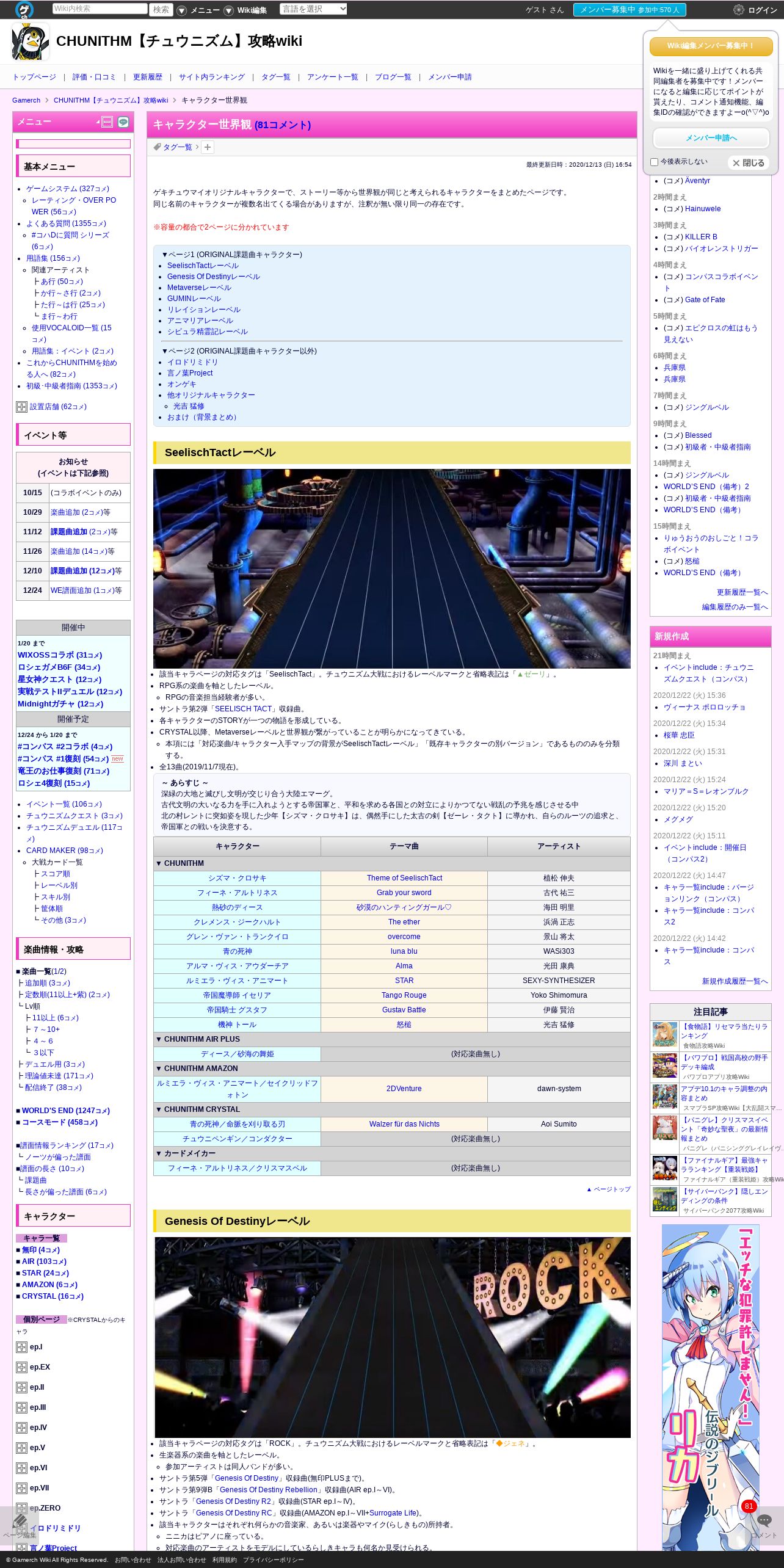Expand the ep.I character list
The image size is (784, 1568).
point(21,1347)
